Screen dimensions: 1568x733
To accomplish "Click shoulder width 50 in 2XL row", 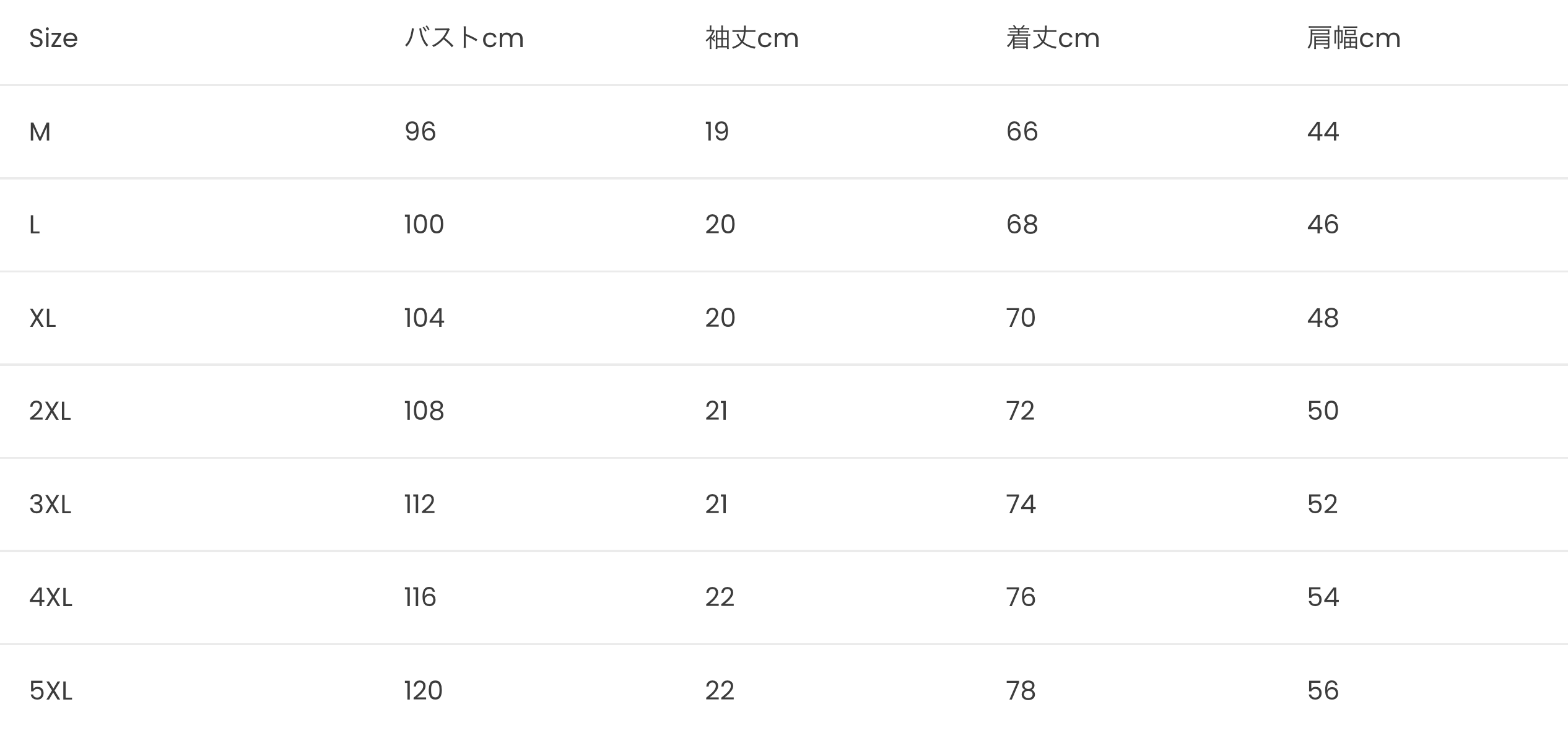I will [1323, 411].
